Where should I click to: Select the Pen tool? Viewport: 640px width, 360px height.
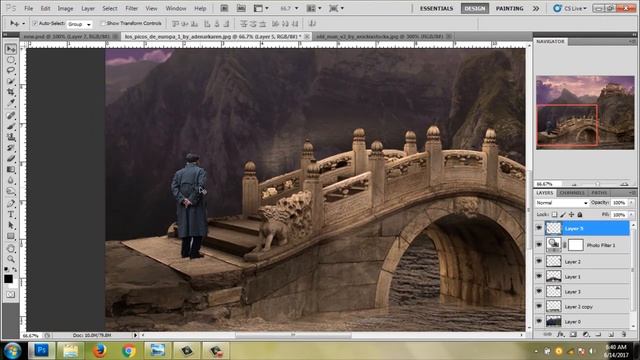pyautogui.click(x=11, y=203)
